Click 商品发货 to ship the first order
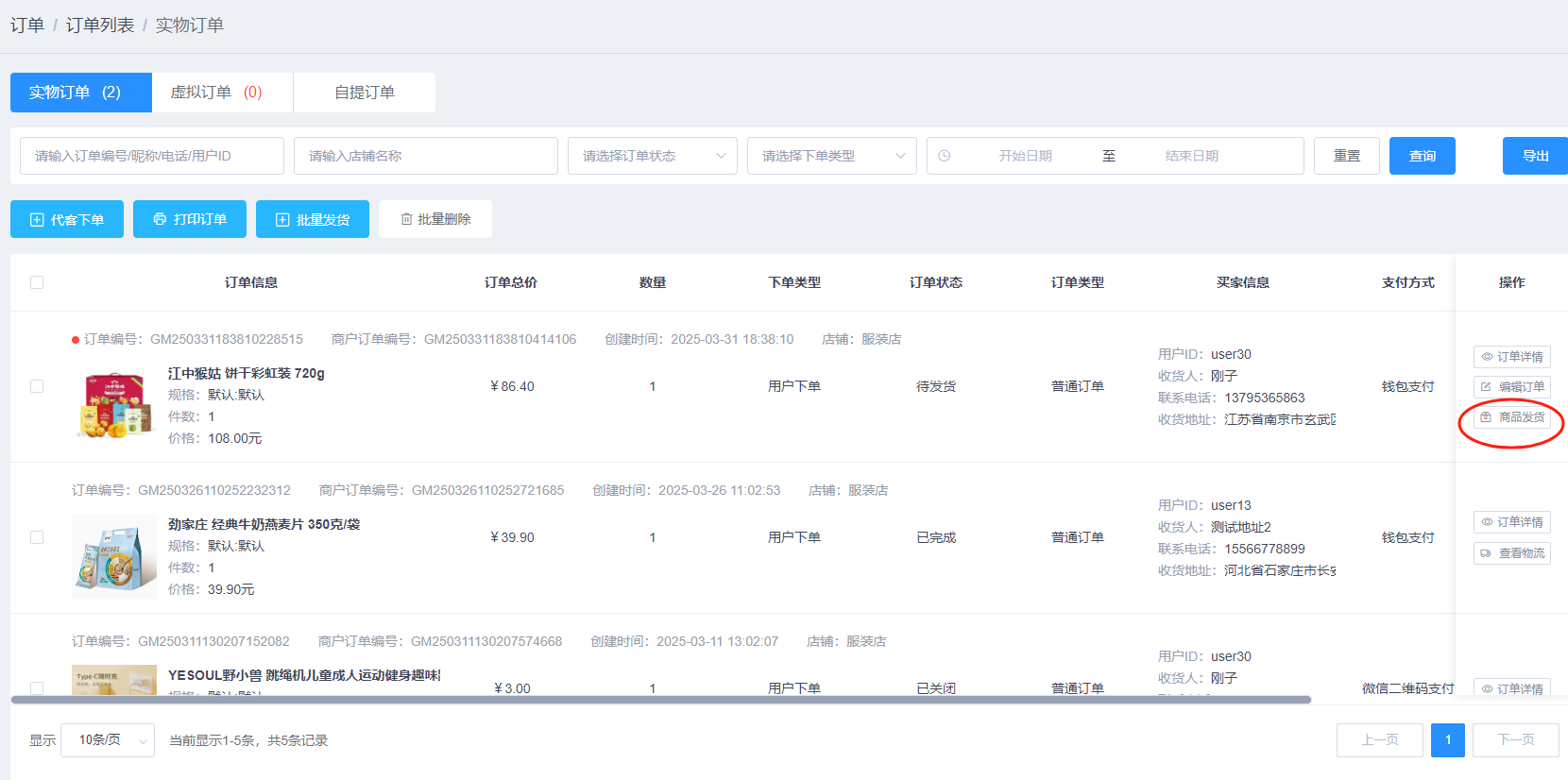The image size is (1568, 780). coord(1511,417)
